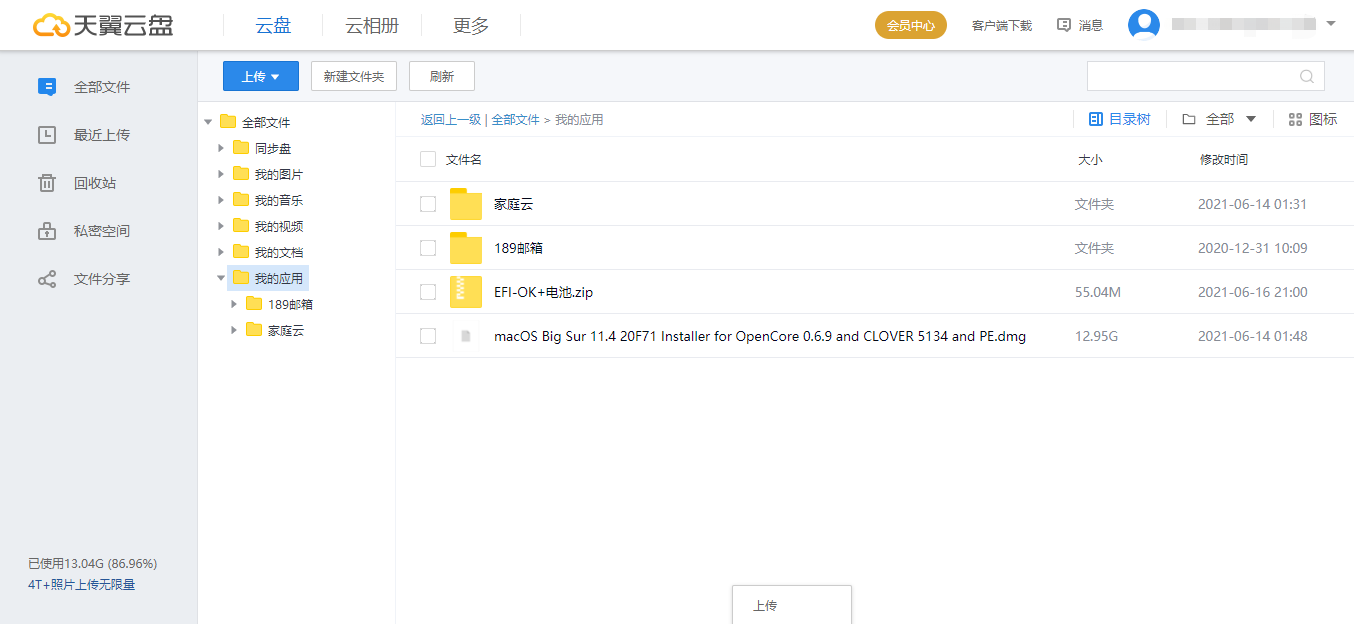The width and height of the screenshot is (1354, 624).
Task: Click 我的音乐 folder icon in tree
Action: coord(241,200)
